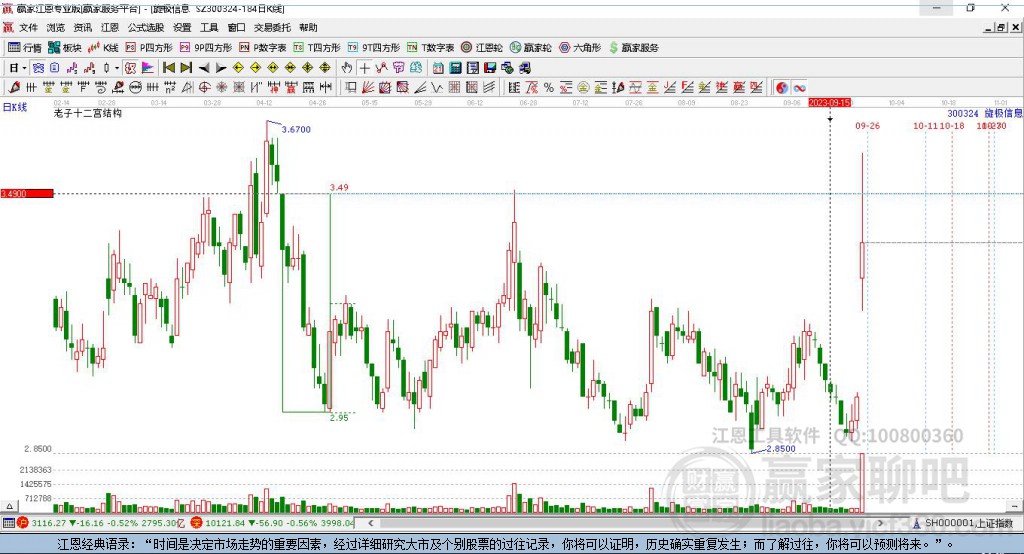The height and width of the screenshot is (554, 1024).
Task: Toggle the crosshair cursor tool
Action: [x=364, y=68]
